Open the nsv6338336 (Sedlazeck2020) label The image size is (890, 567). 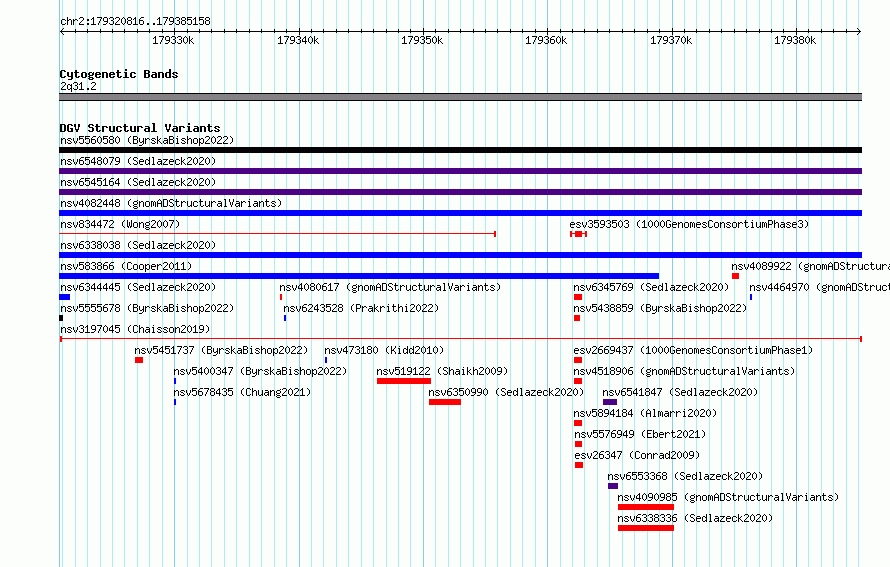coord(695,518)
